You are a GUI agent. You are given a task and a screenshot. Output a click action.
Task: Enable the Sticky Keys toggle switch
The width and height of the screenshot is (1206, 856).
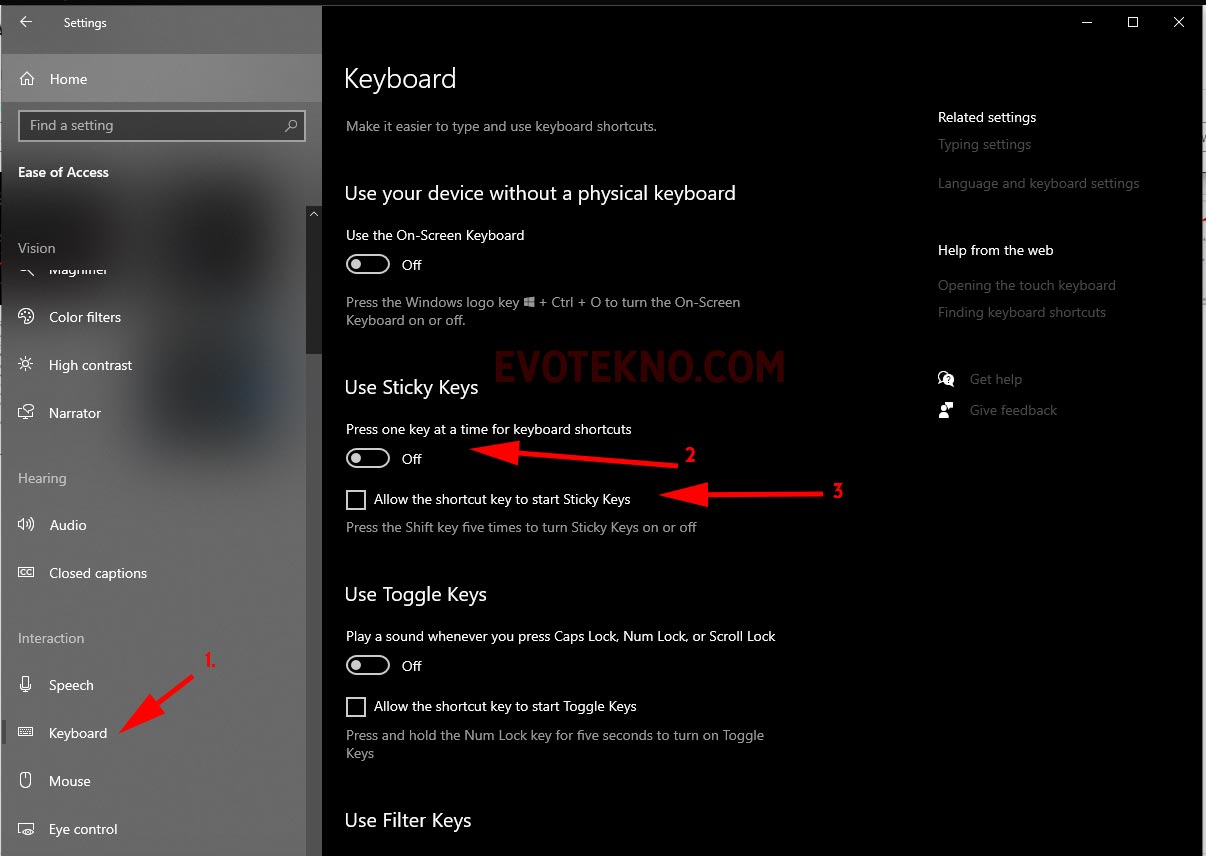[x=367, y=459]
